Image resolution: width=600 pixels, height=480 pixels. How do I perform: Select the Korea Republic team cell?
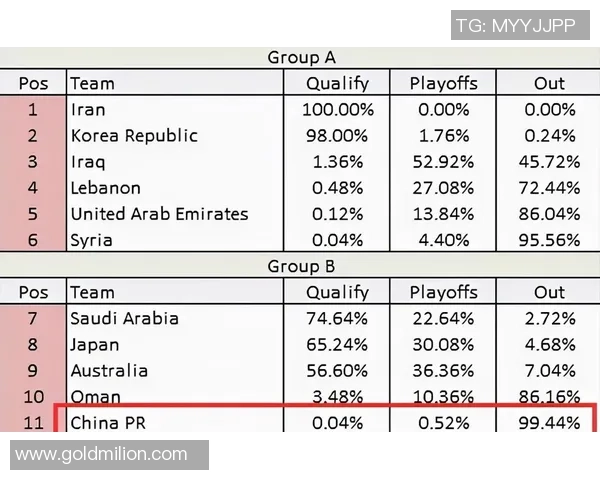pos(134,136)
